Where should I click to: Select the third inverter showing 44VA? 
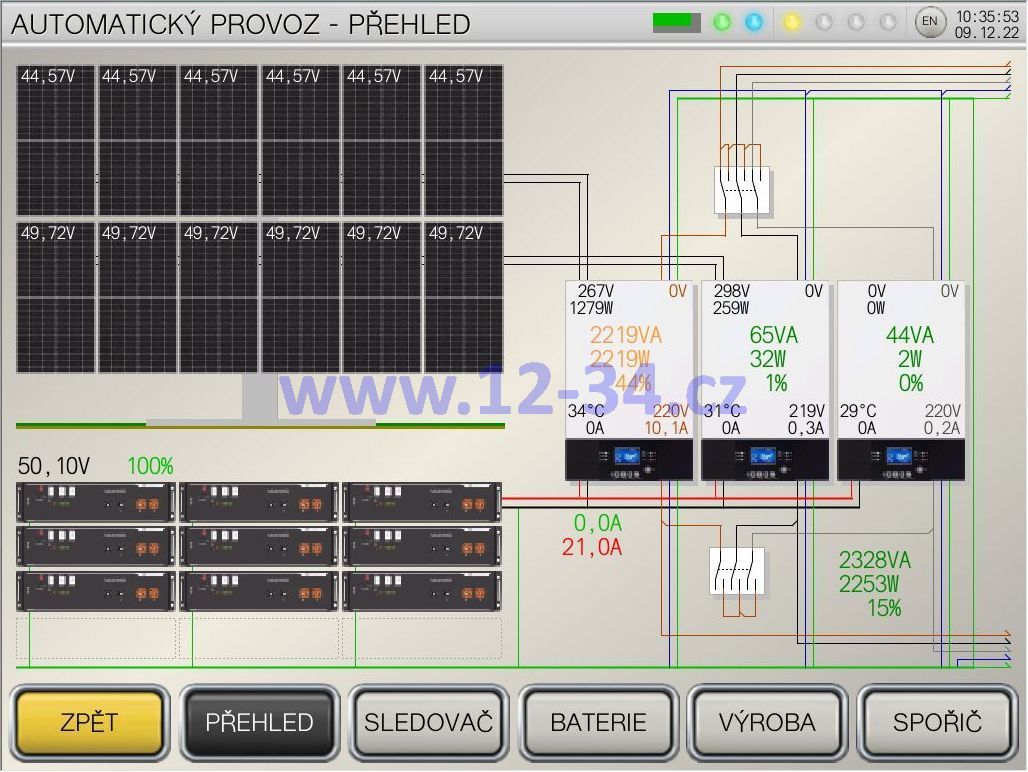point(901,380)
